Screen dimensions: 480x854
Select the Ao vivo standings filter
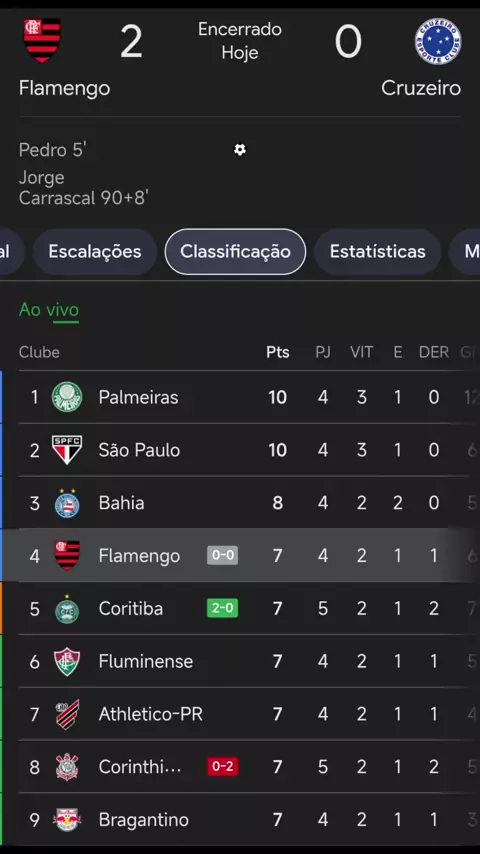coord(49,310)
